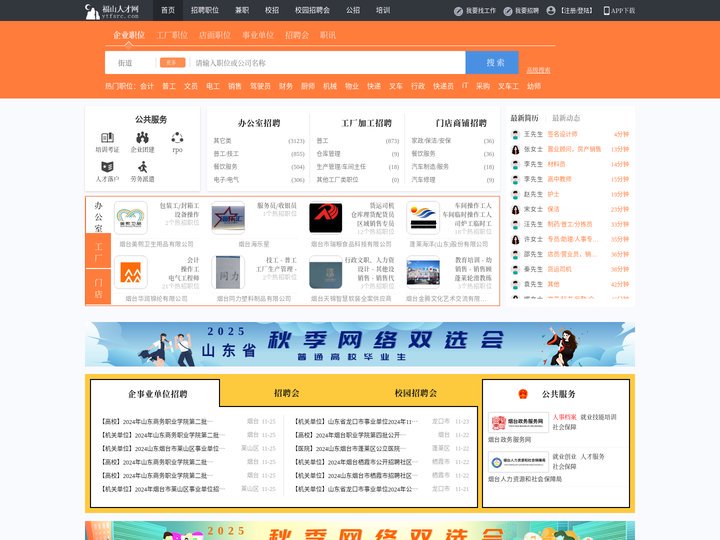Image resolution: width=720 pixels, height=540 pixels.
Task: Open 烟台美熙卫生用品 company logo
Action: [x=131, y=218]
